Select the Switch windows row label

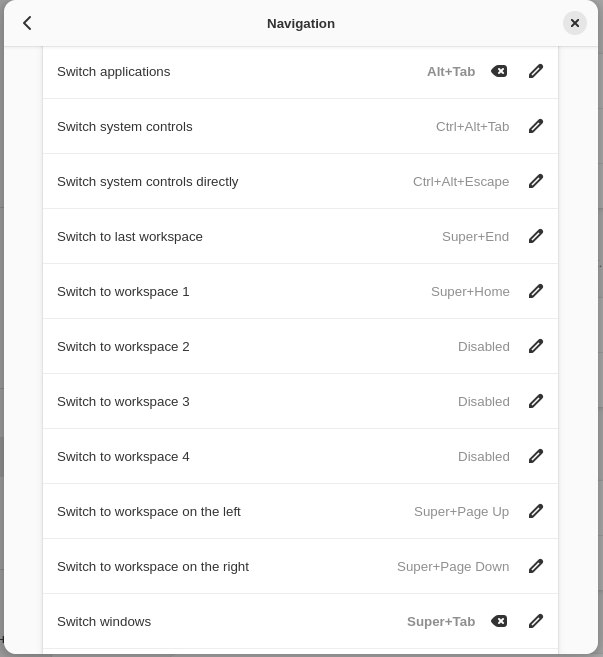104,621
